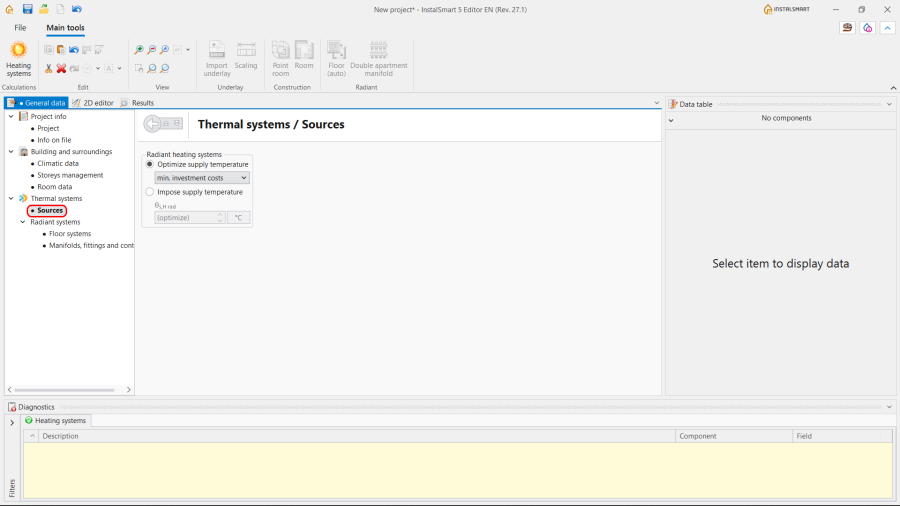Switch to the Main tools ribbon tab

(65, 28)
